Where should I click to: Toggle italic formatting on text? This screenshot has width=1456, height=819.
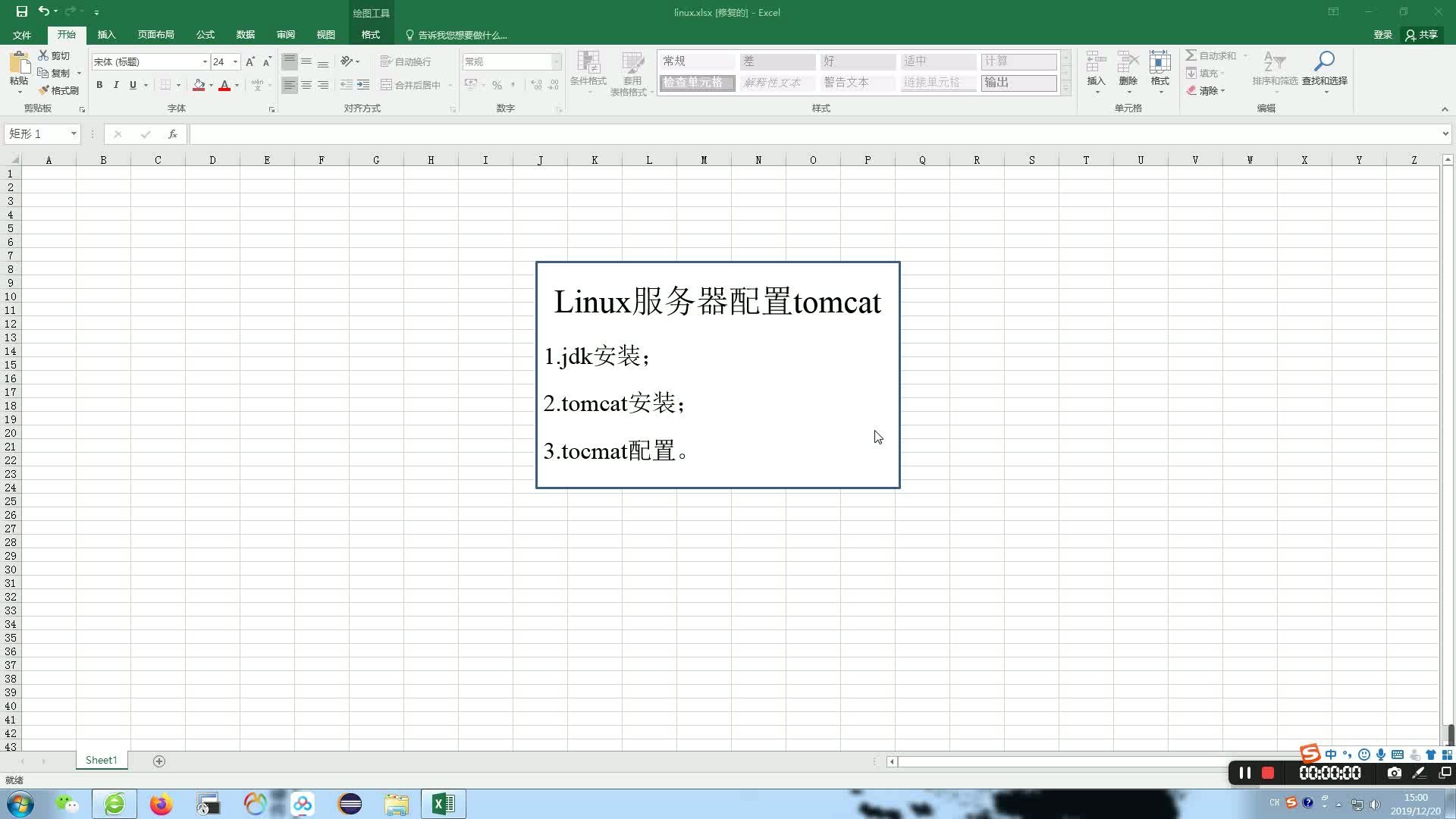[115, 84]
